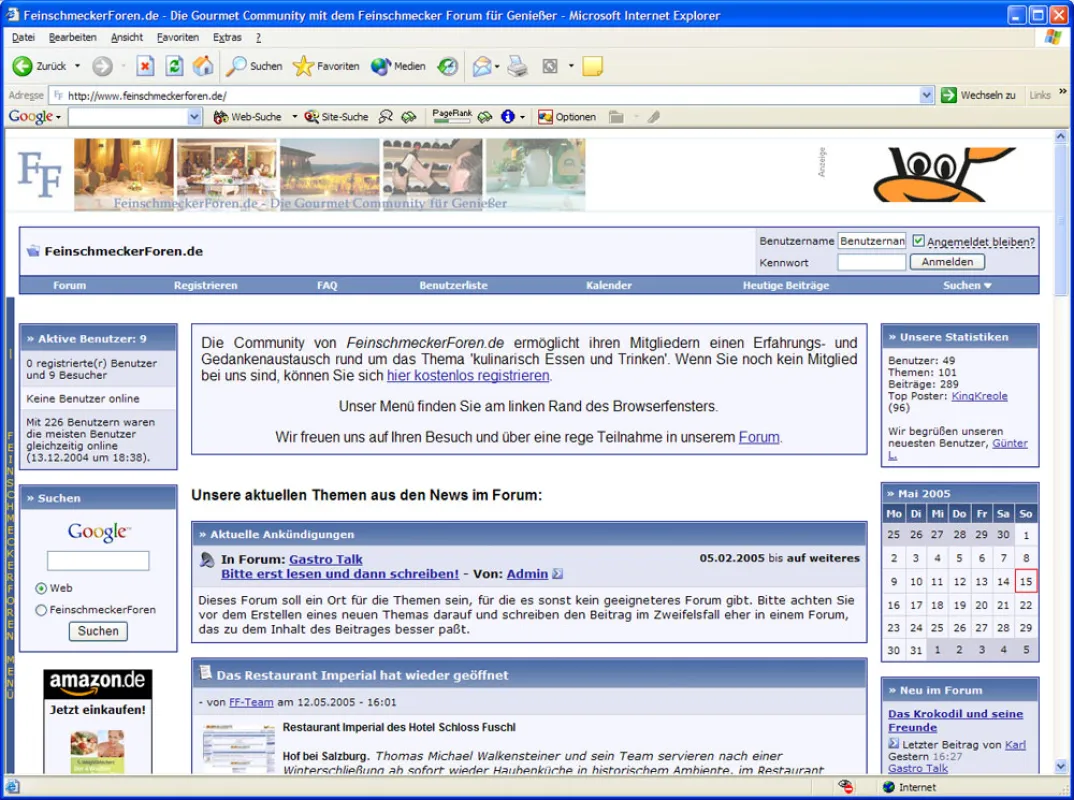This screenshot has width=1074, height=800.
Task: Click the Benutzername input field
Action: pos(872,241)
